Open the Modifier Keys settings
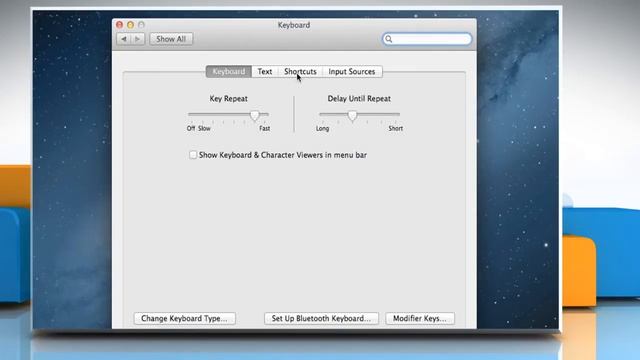Viewport: 640px width, 360px height. [420, 318]
